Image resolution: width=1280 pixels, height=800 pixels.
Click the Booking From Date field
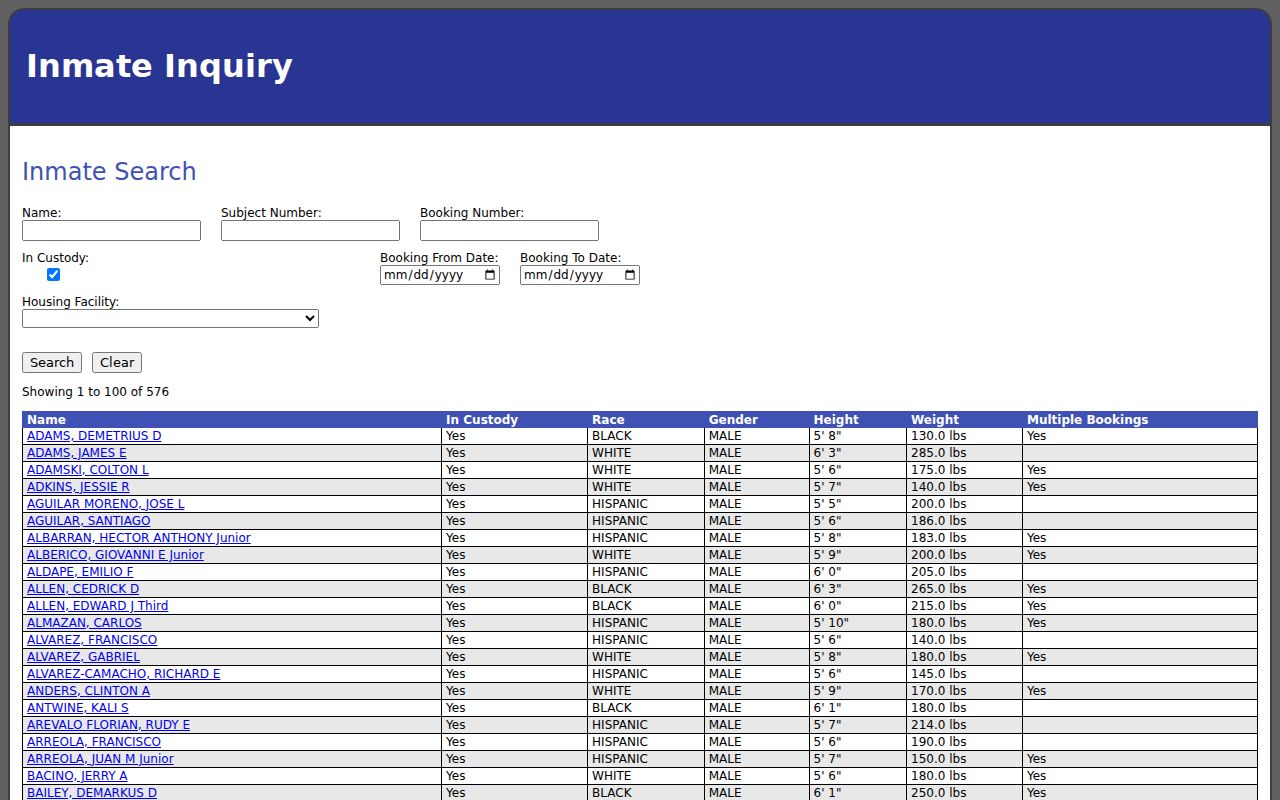[x=440, y=275]
